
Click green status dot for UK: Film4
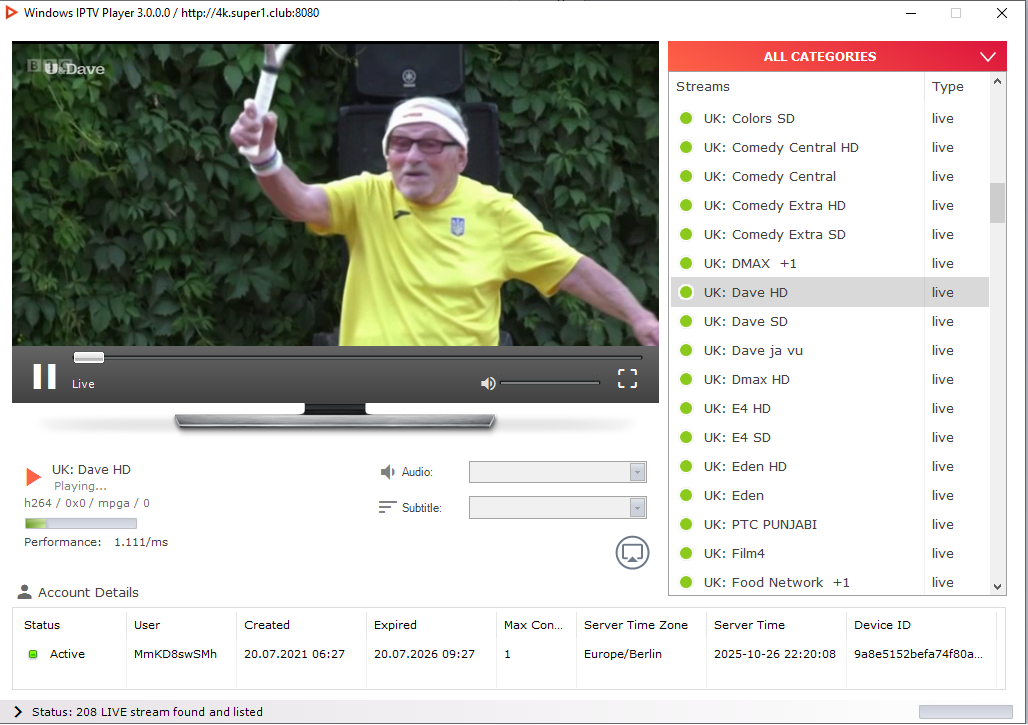[x=686, y=553]
